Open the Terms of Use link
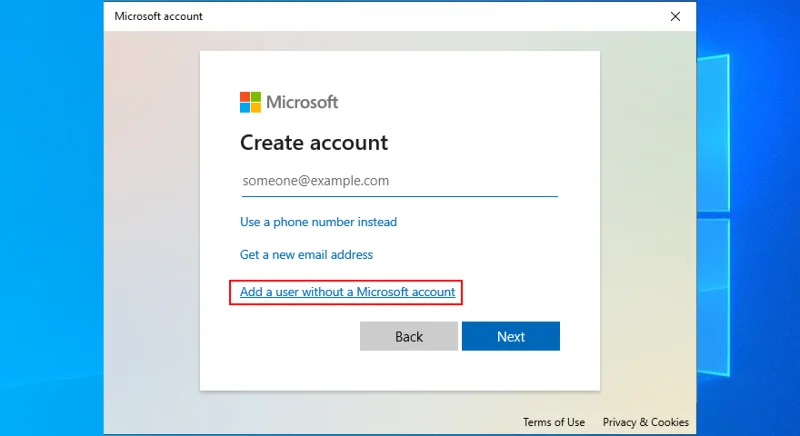The image size is (800, 436). [554, 422]
